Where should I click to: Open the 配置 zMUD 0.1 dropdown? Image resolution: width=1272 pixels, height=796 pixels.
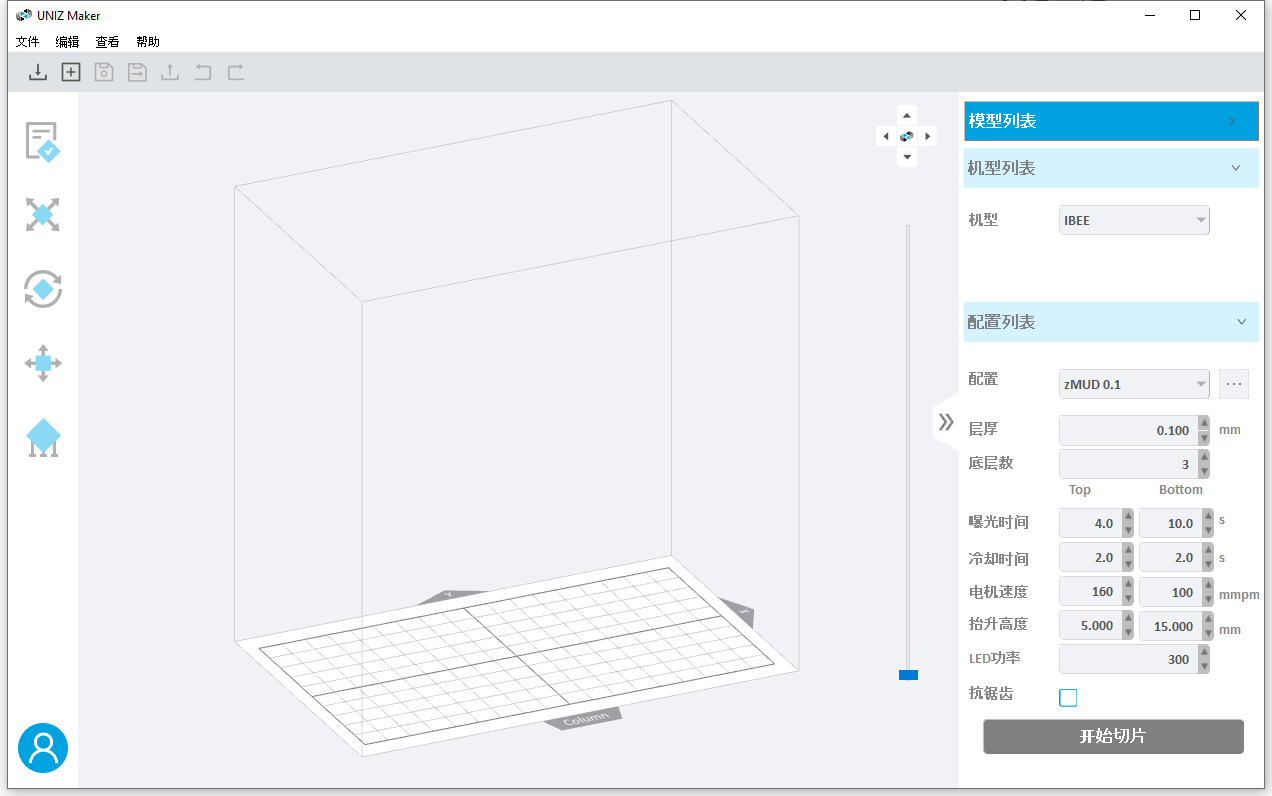[1134, 384]
